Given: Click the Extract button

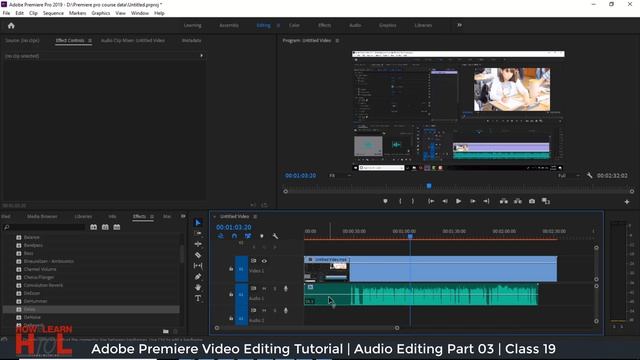Looking at the screenshot, I should point(518,201).
